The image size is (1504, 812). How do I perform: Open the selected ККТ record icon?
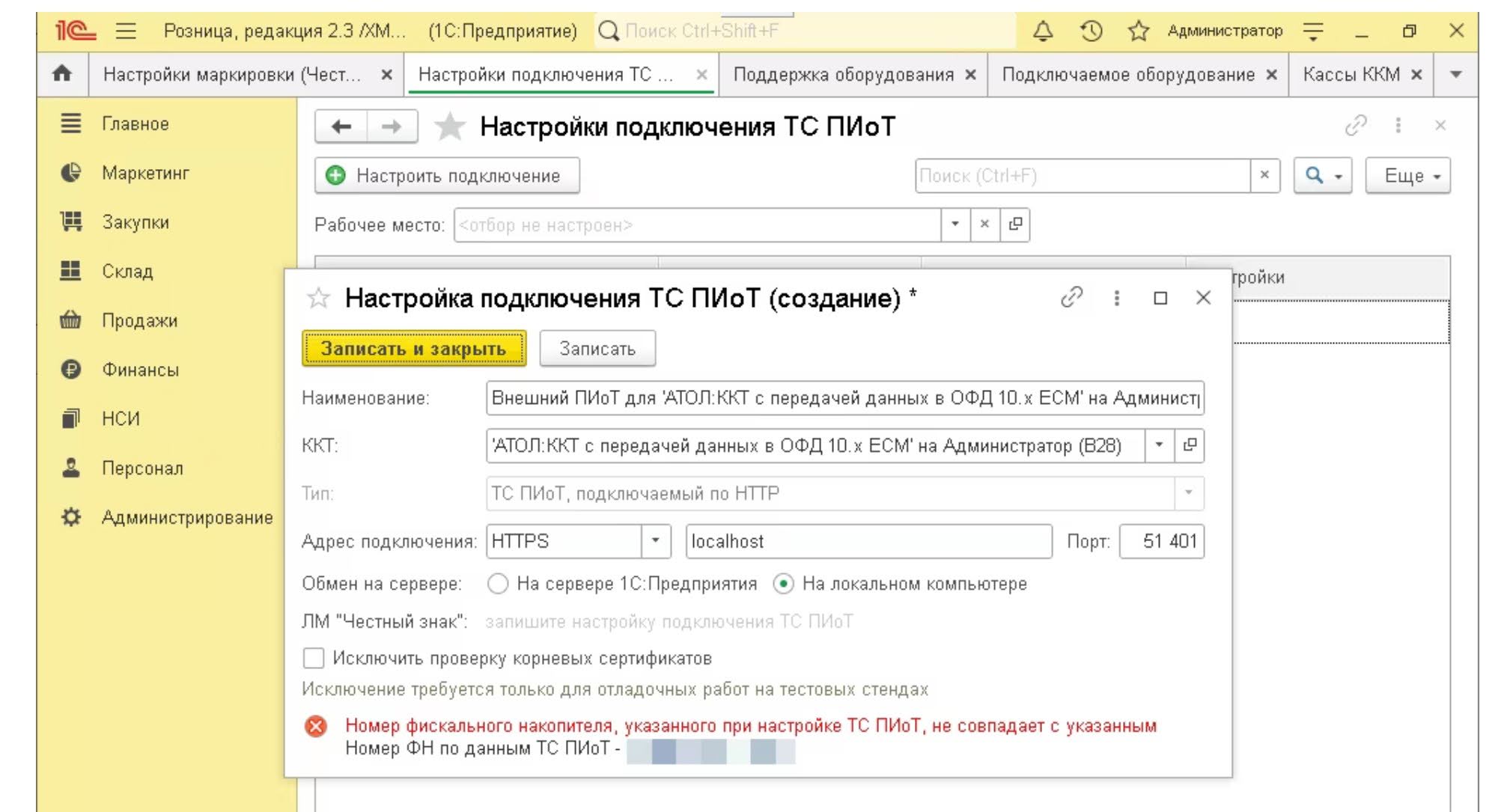coord(1189,445)
